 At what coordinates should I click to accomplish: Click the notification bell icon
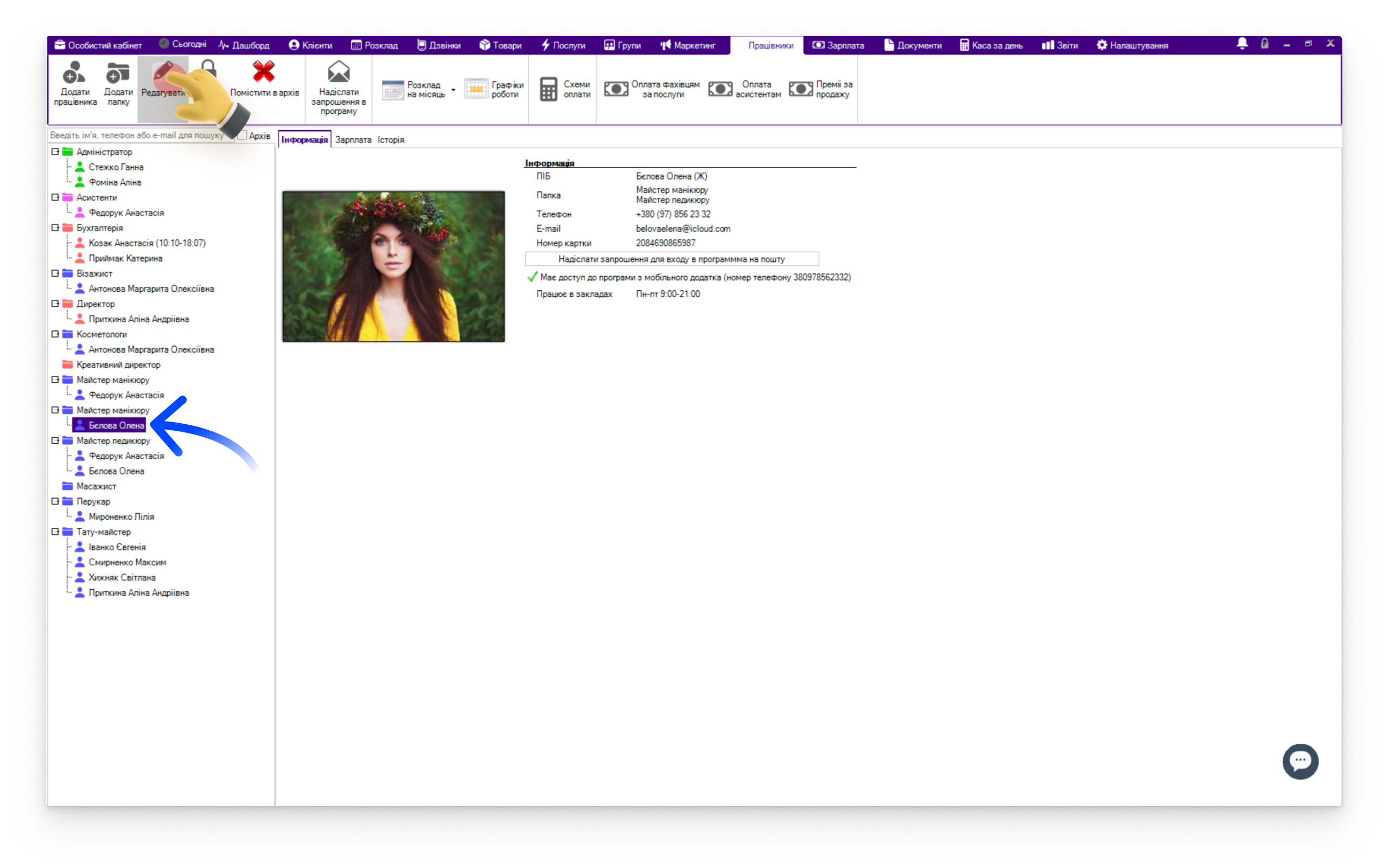coord(1242,44)
